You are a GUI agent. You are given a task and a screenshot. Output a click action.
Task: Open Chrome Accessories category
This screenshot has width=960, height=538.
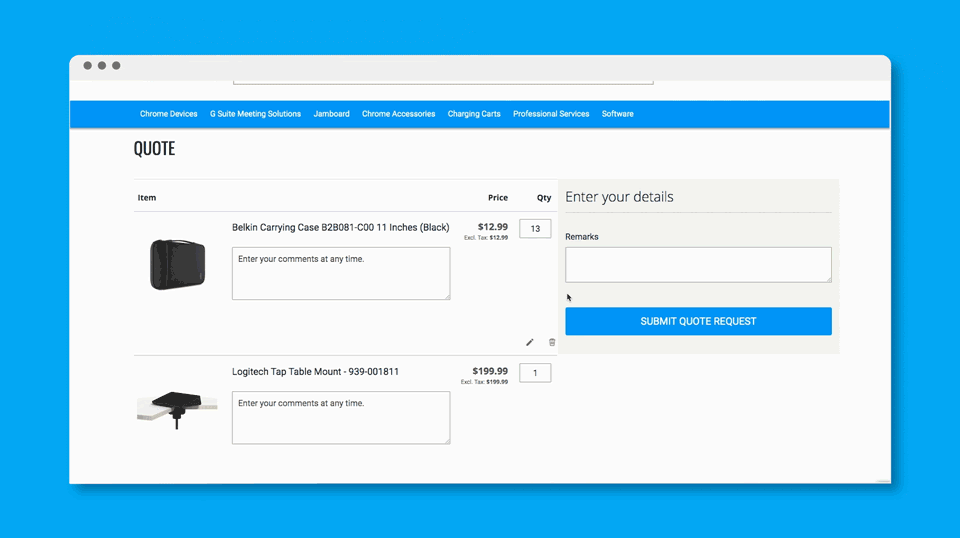tap(398, 114)
